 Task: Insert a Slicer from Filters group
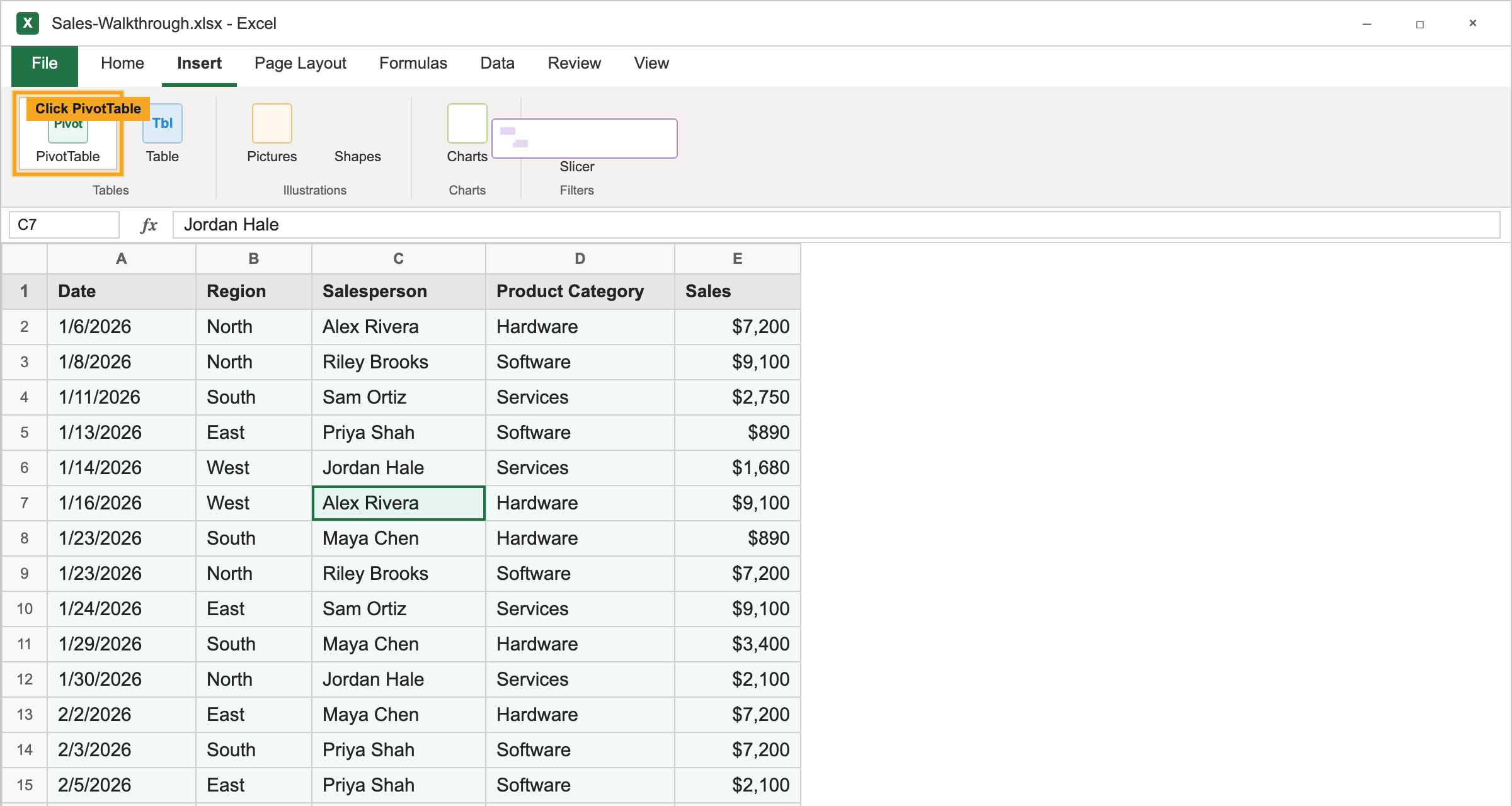tap(584, 139)
